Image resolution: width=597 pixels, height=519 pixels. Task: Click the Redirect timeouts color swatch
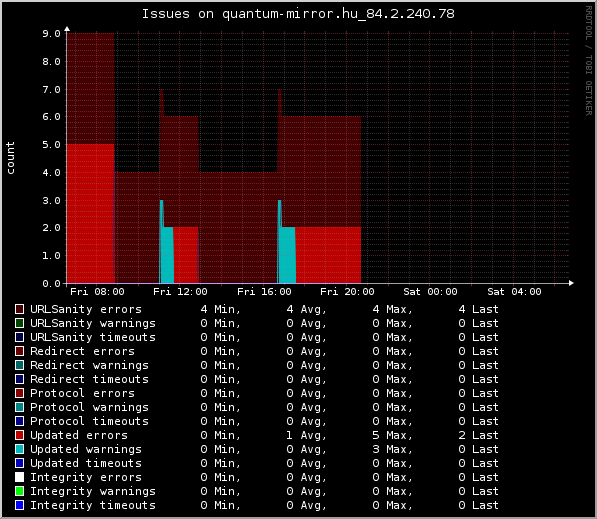(19, 379)
